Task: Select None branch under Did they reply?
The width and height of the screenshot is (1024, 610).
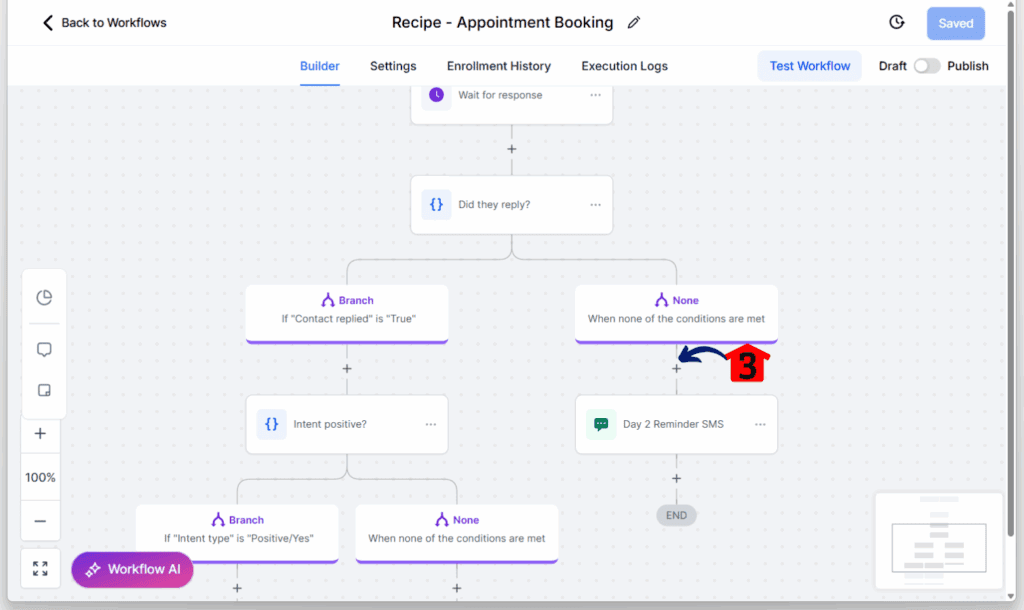Action: [x=676, y=313]
